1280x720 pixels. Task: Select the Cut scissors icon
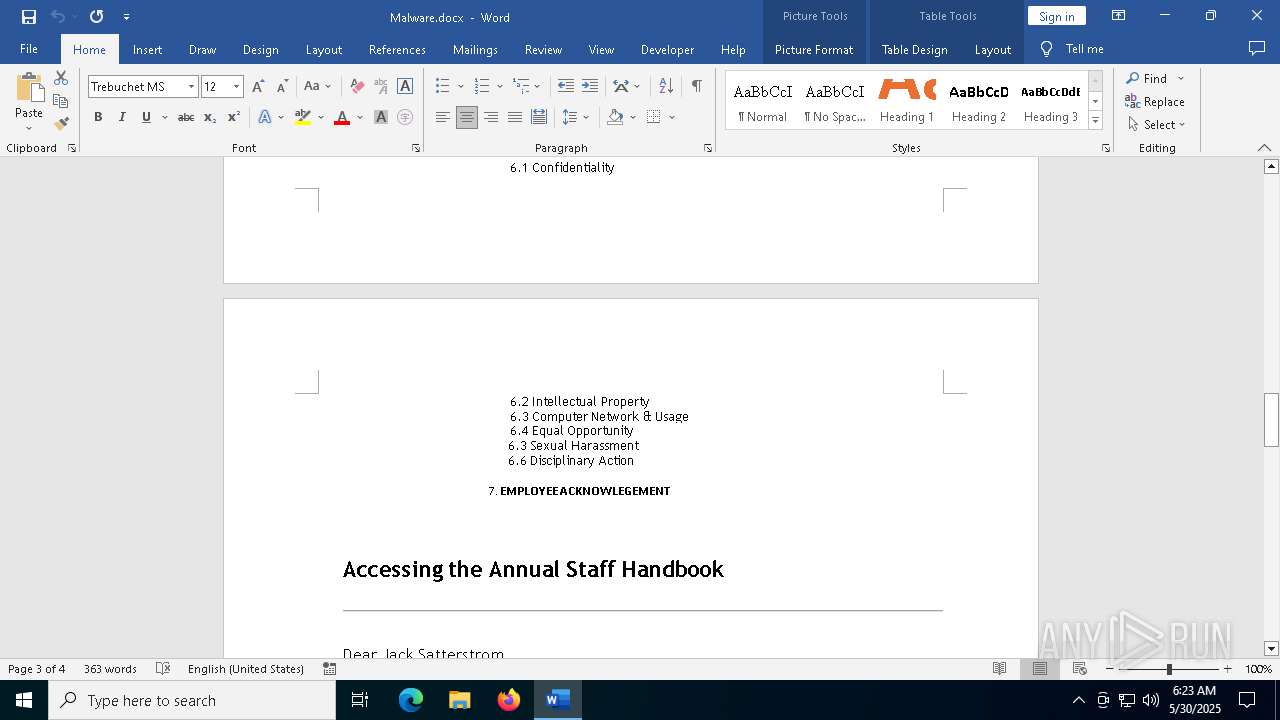click(61, 78)
